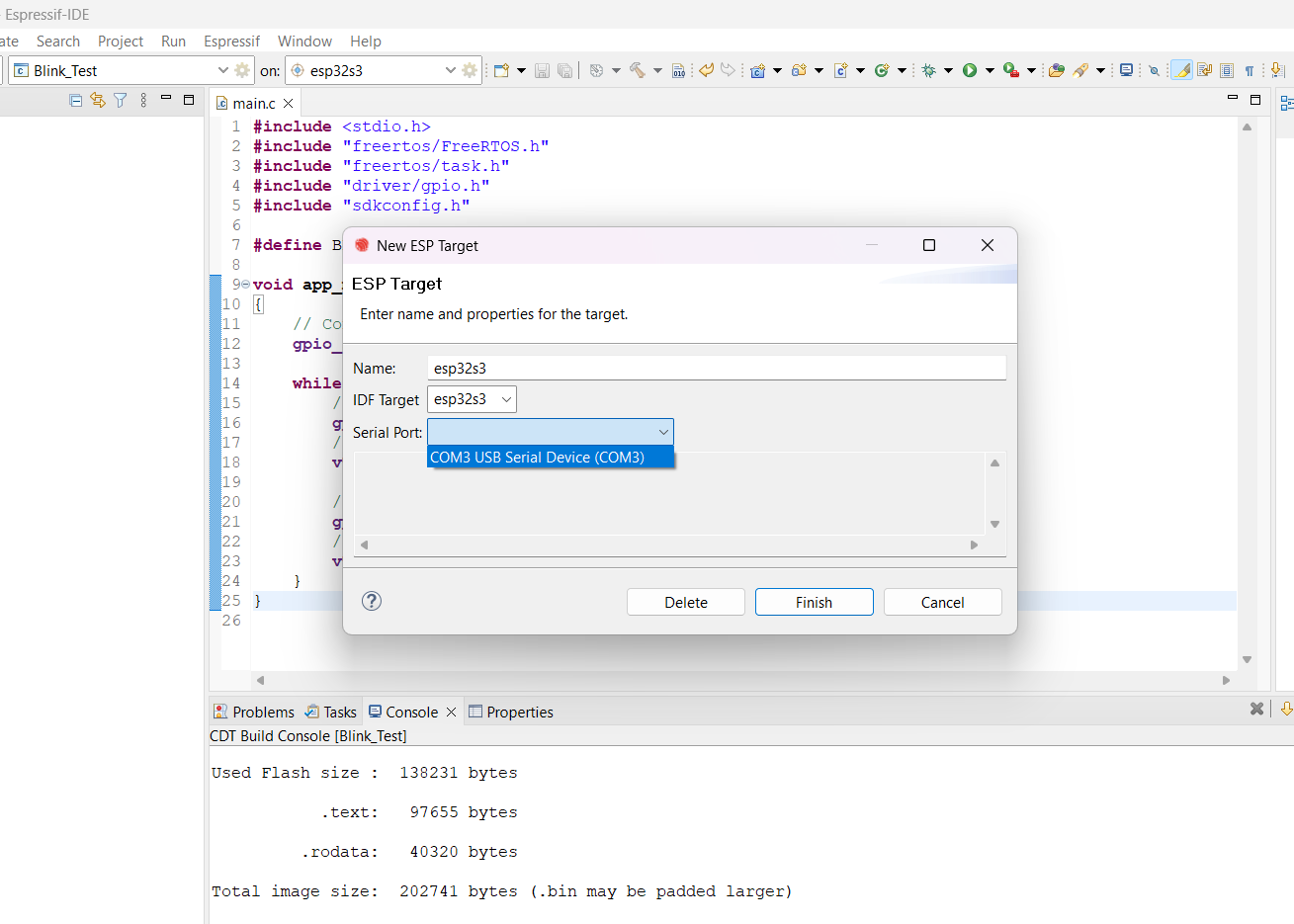This screenshot has height=924, width=1294.
Task: Click launch configuration gear next to Blink_Test
Action: pos(242,70)
